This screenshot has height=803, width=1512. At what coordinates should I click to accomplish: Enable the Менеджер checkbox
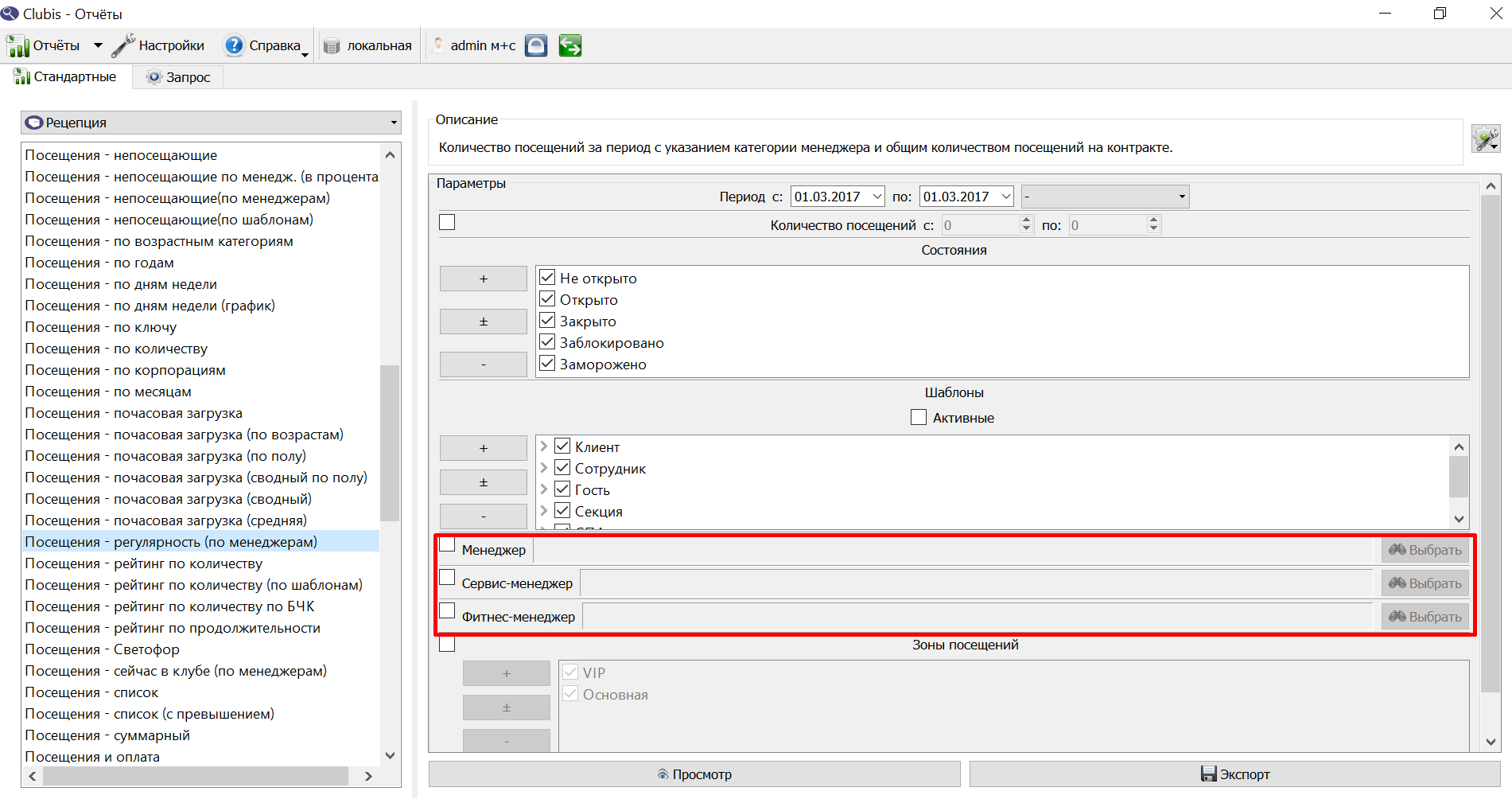click(x=447, y=544)
